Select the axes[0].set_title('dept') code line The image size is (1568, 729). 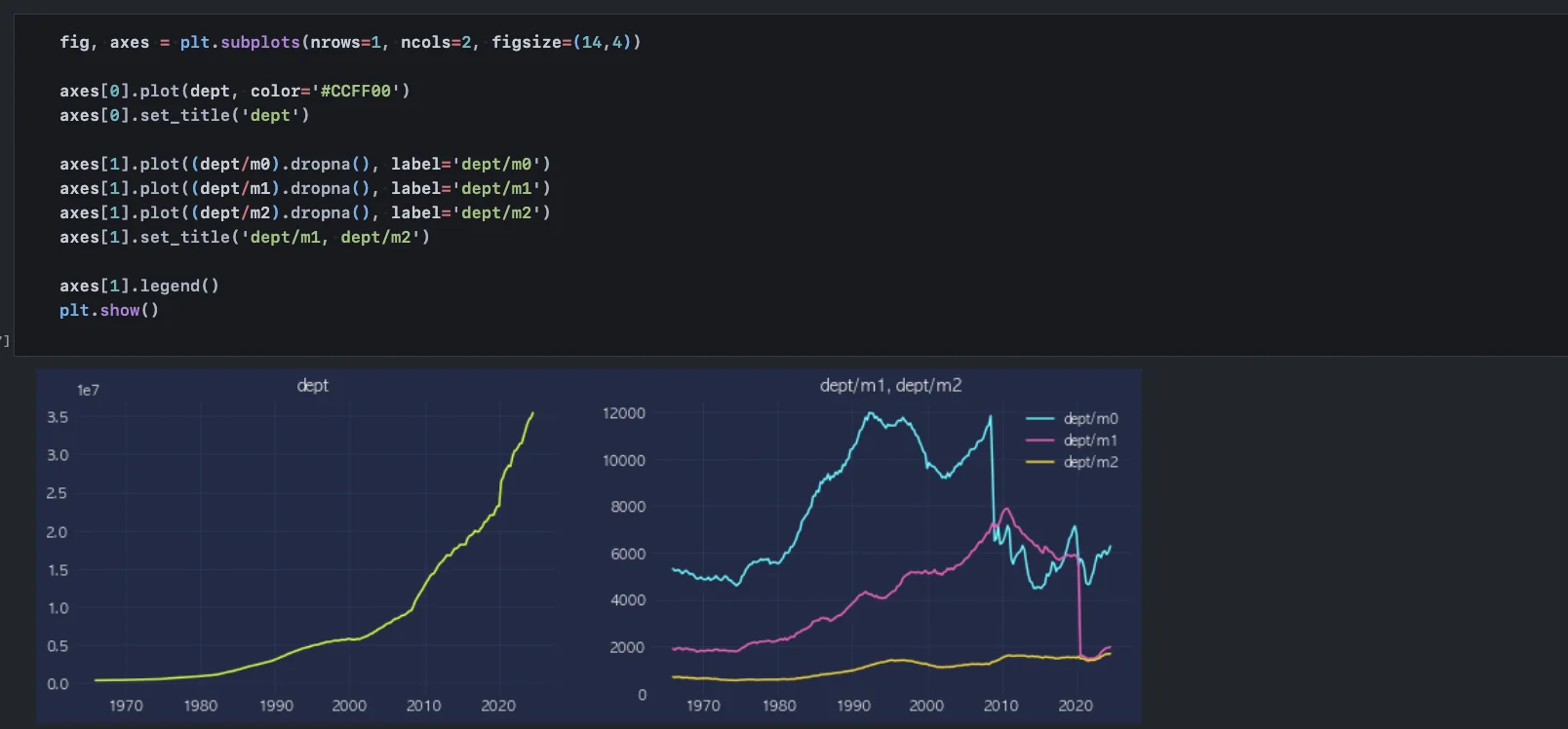[x=183, y=115]
